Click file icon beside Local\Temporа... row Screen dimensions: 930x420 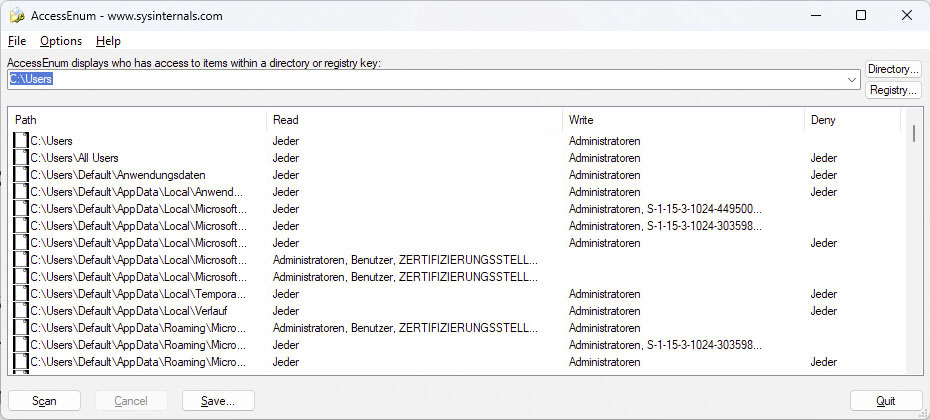click(21, 294)
